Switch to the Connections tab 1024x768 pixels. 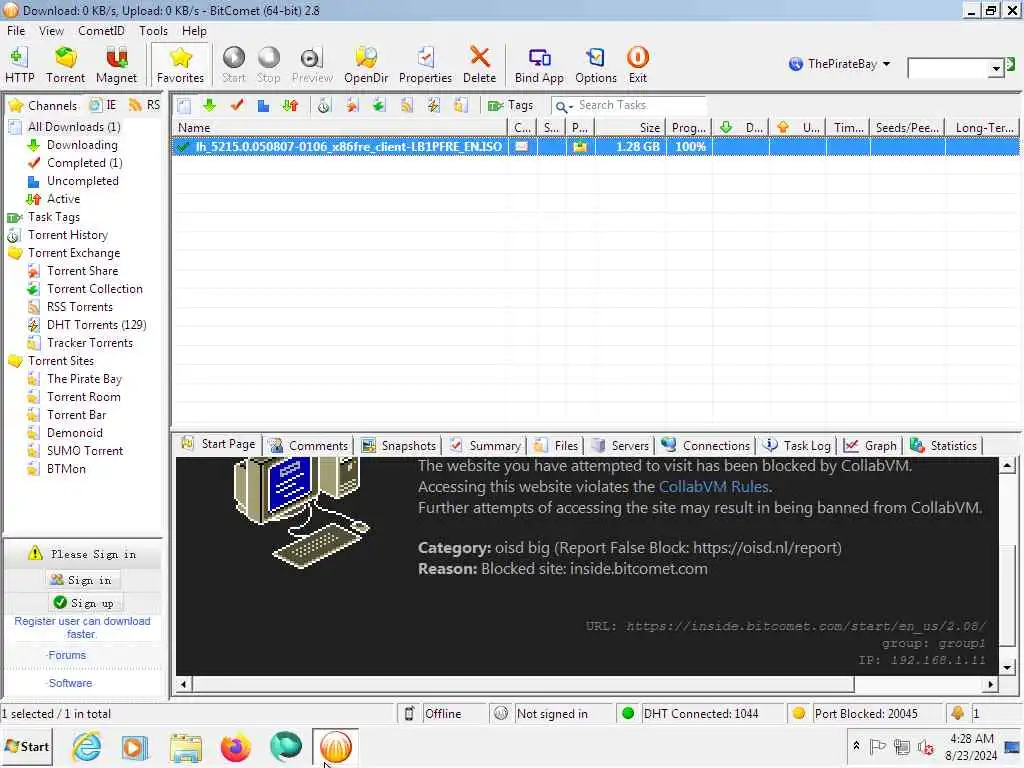(x=706, y=445)
